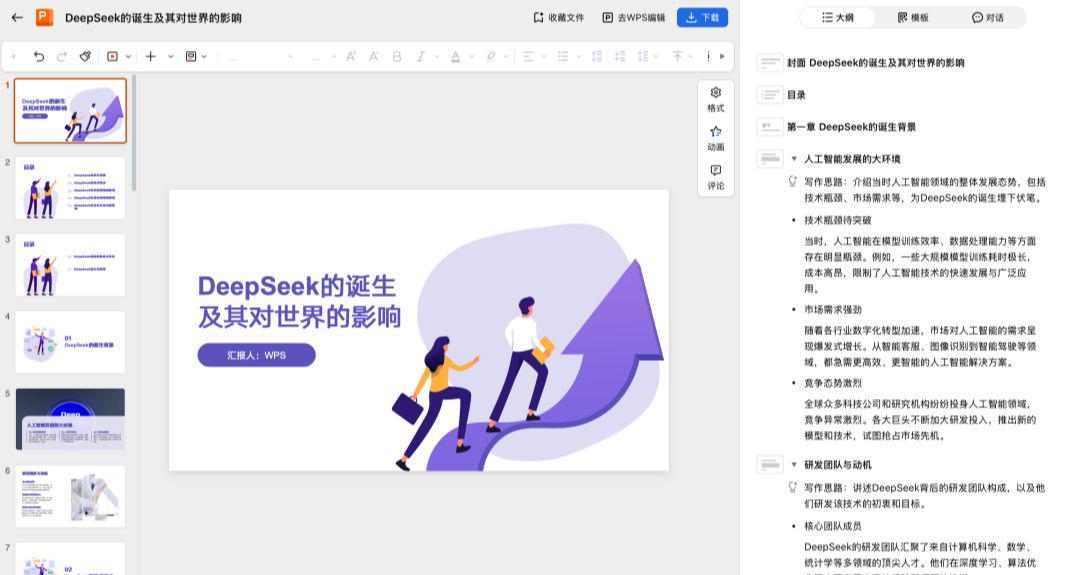Viewport: 1080px width, 575px height.
Task: Click the 技术瓶颈待突破 bullet heading
Action: pyautogui.click(x=838, y=220)
